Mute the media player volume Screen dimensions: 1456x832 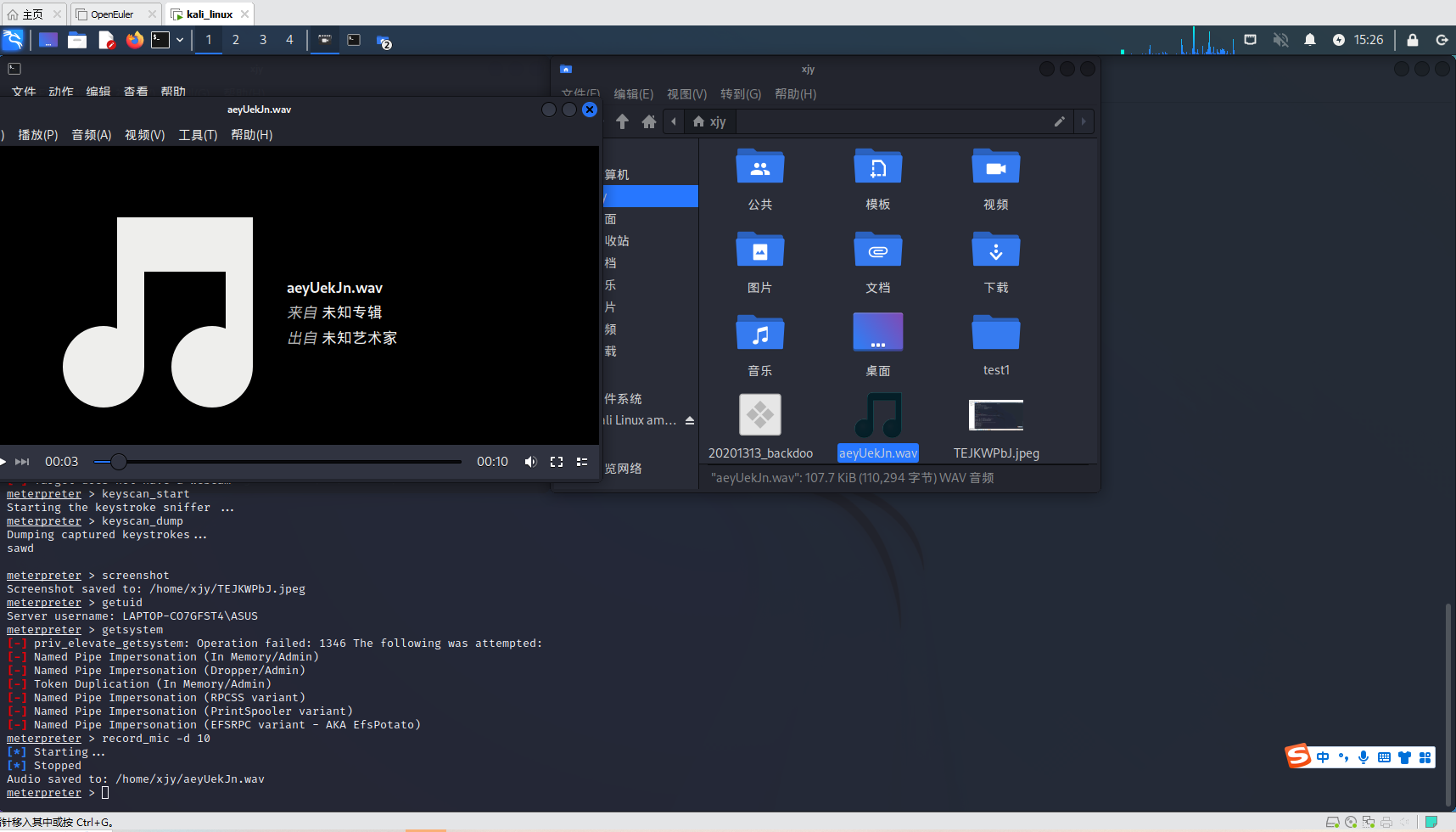[530, 462]
